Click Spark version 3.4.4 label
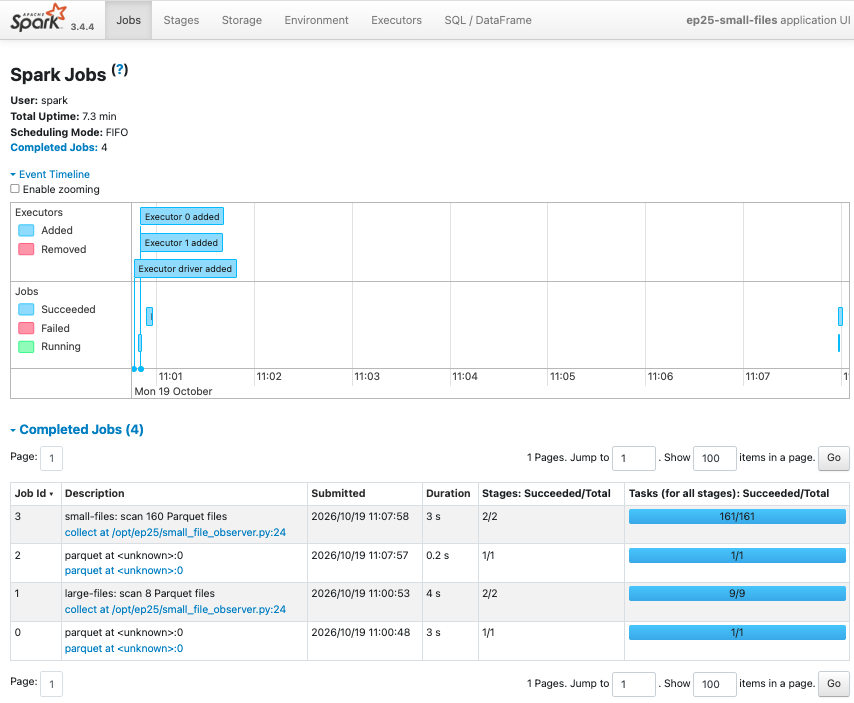Image resolution: width=854 pixels, height=703 pixels. (x=82, y=26)
